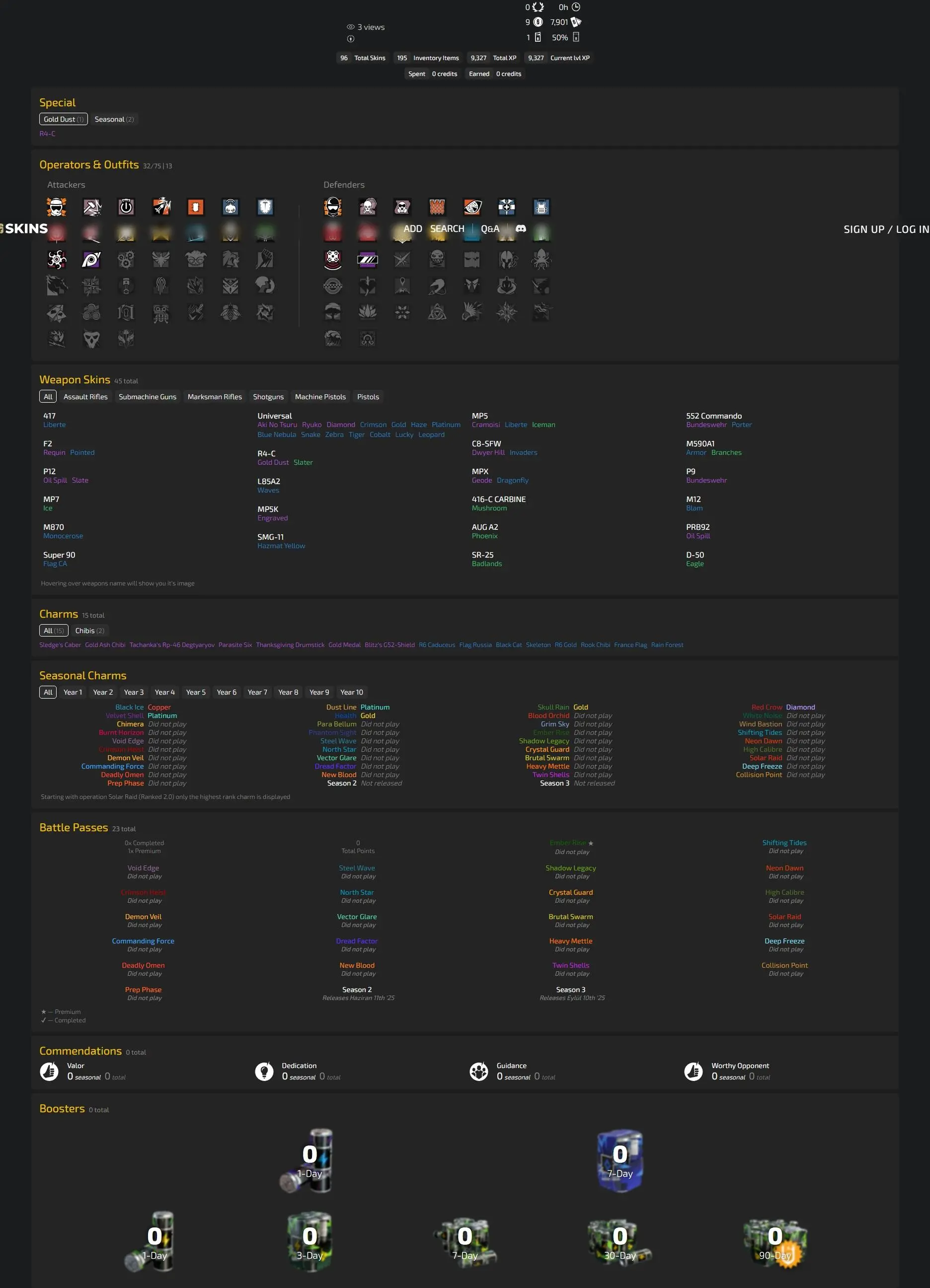Filter weapon skins by Assault Rifles
The width and height of the screenshot is (930, 1288).
[85, 397]
